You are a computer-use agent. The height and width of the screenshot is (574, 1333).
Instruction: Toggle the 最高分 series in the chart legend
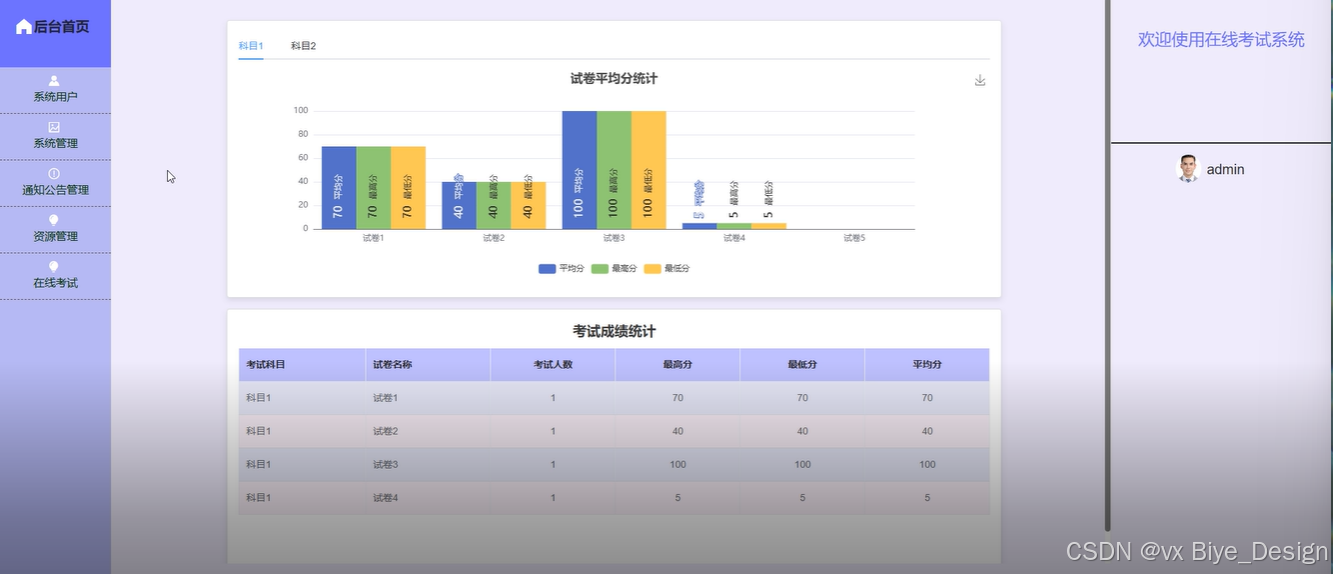(x=614, y=269)
